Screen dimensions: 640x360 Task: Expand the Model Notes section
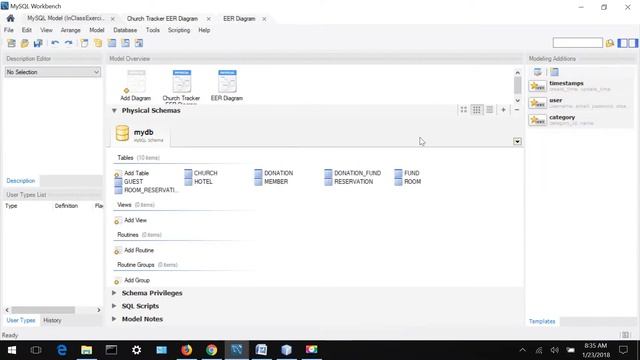pyautogui.click(x=114, y=319)
